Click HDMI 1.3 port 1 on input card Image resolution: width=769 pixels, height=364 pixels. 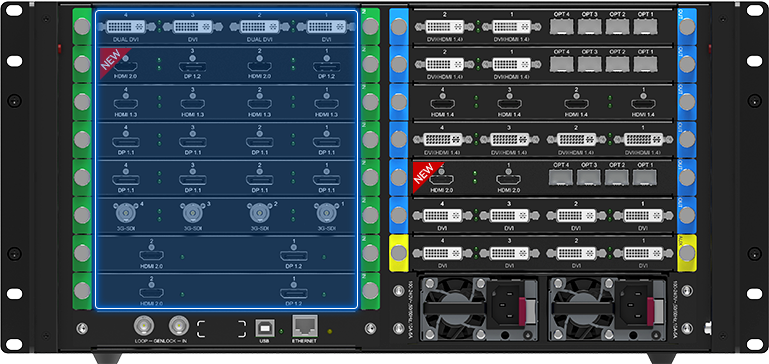tap(327, 104)
